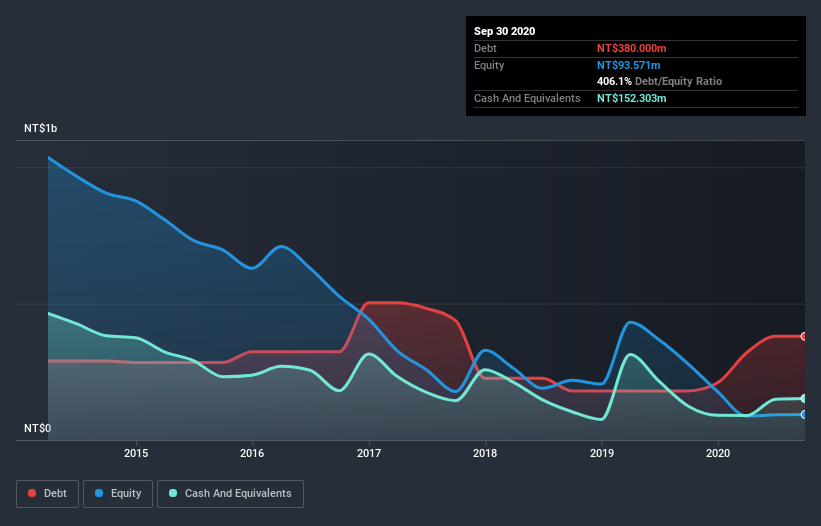821x526 pixels.
Task: Select the red Debt endpoint marker on the chart
Action: 804,337
